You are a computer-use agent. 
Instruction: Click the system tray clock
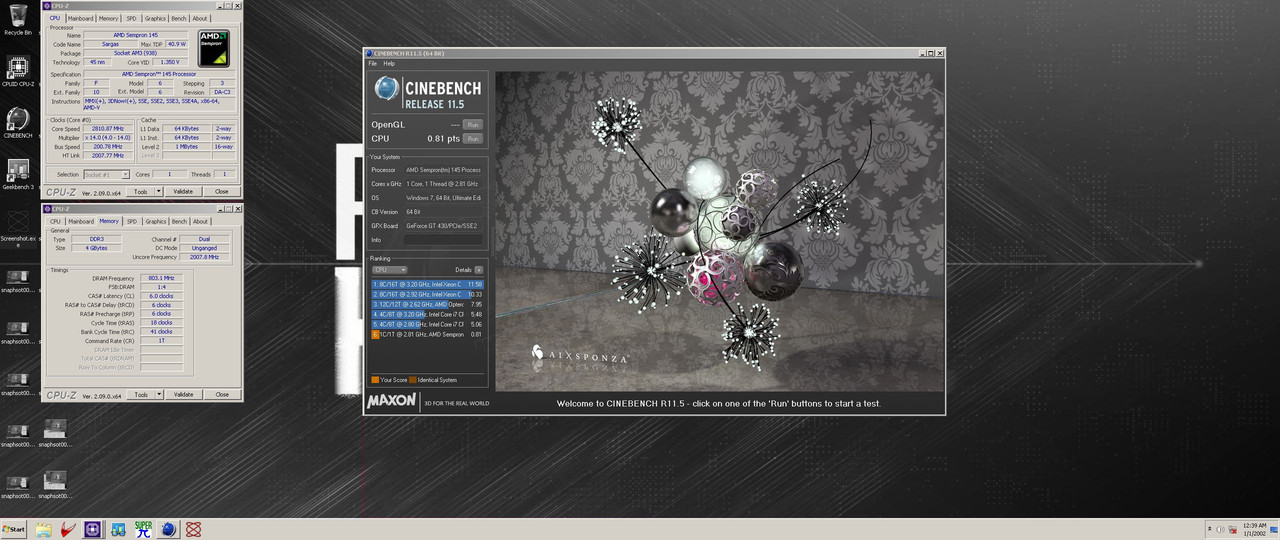point(1255,529)
